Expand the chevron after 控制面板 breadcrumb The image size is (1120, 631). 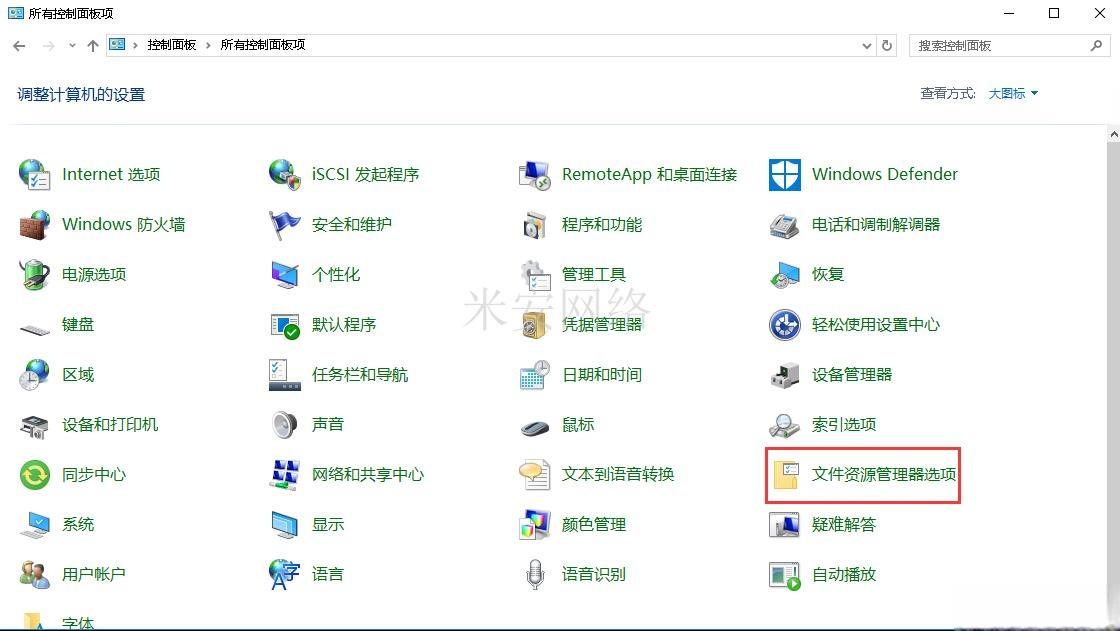(208, 46)
